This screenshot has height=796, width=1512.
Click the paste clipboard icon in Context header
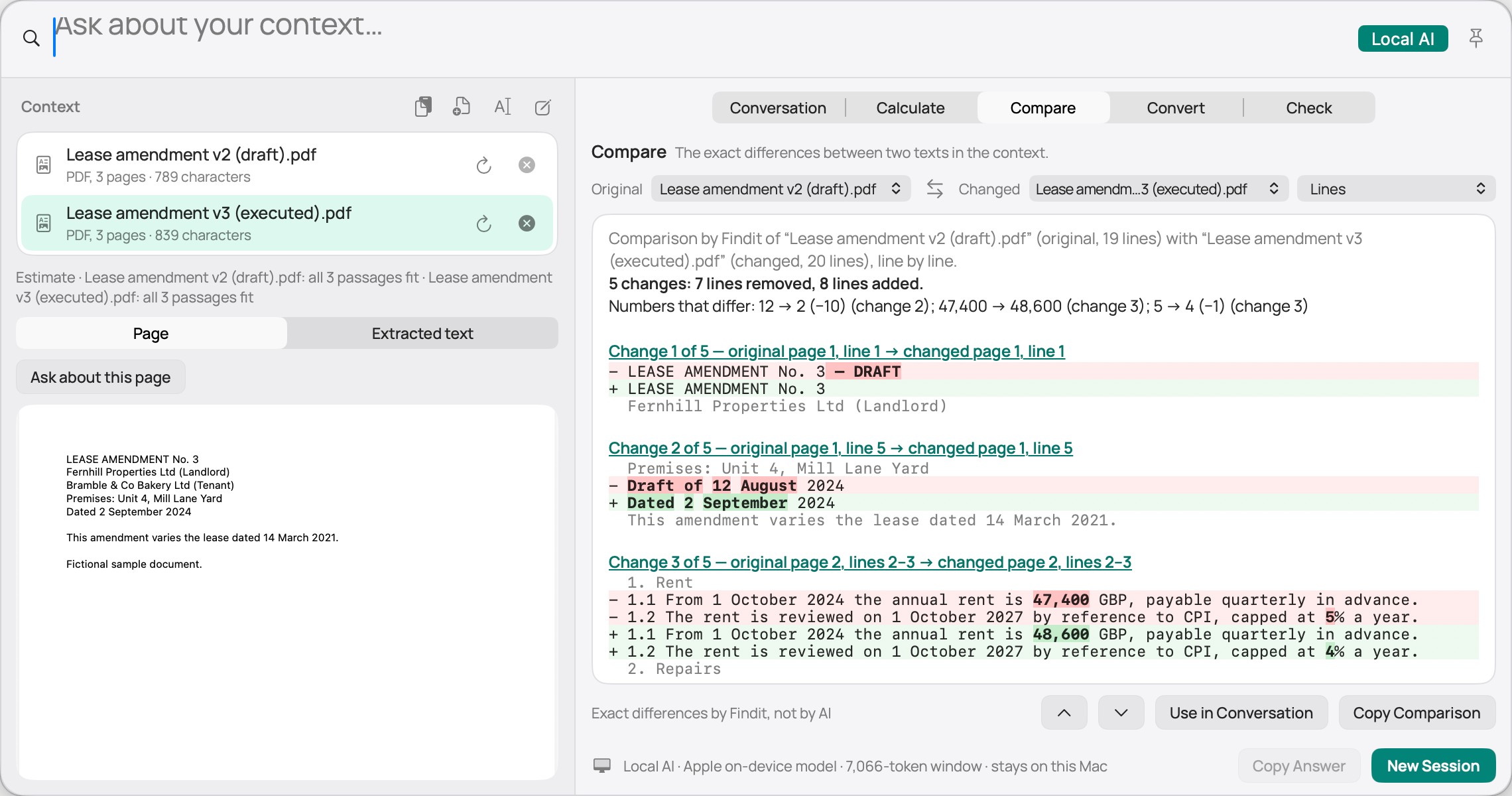pos(423,107)
